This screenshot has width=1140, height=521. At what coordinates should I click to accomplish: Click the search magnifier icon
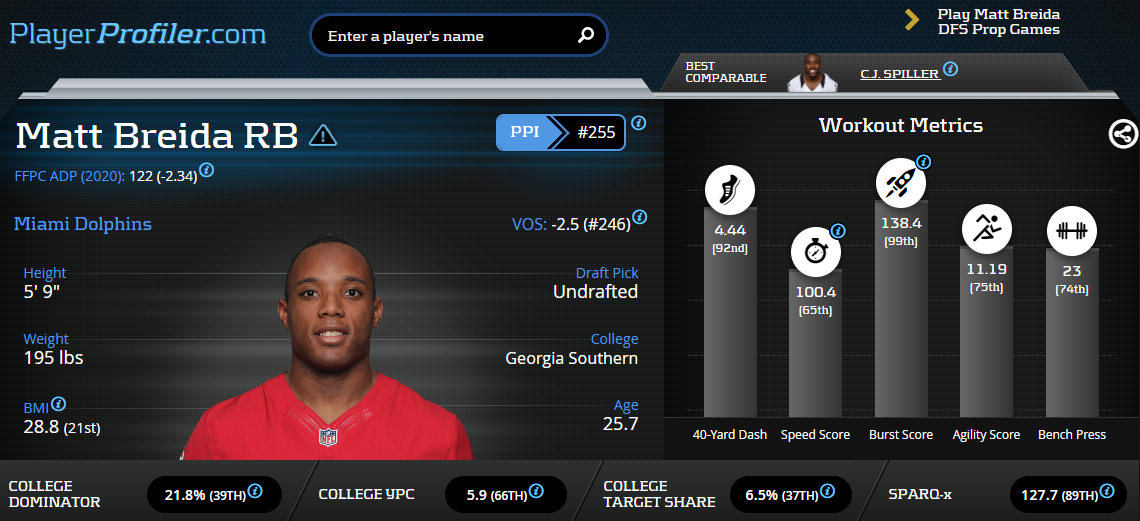coord(585,35)
